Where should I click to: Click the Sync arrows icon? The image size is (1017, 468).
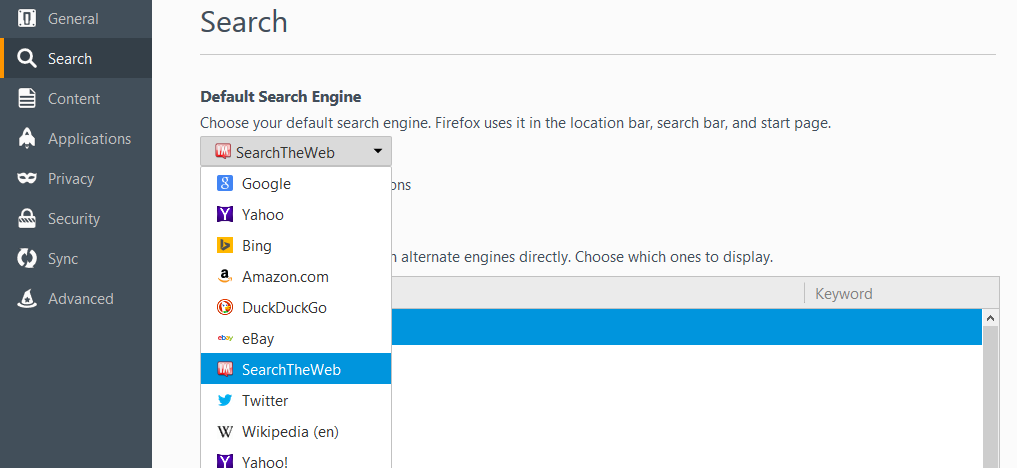pyautogui.click(x=28, y=259)
